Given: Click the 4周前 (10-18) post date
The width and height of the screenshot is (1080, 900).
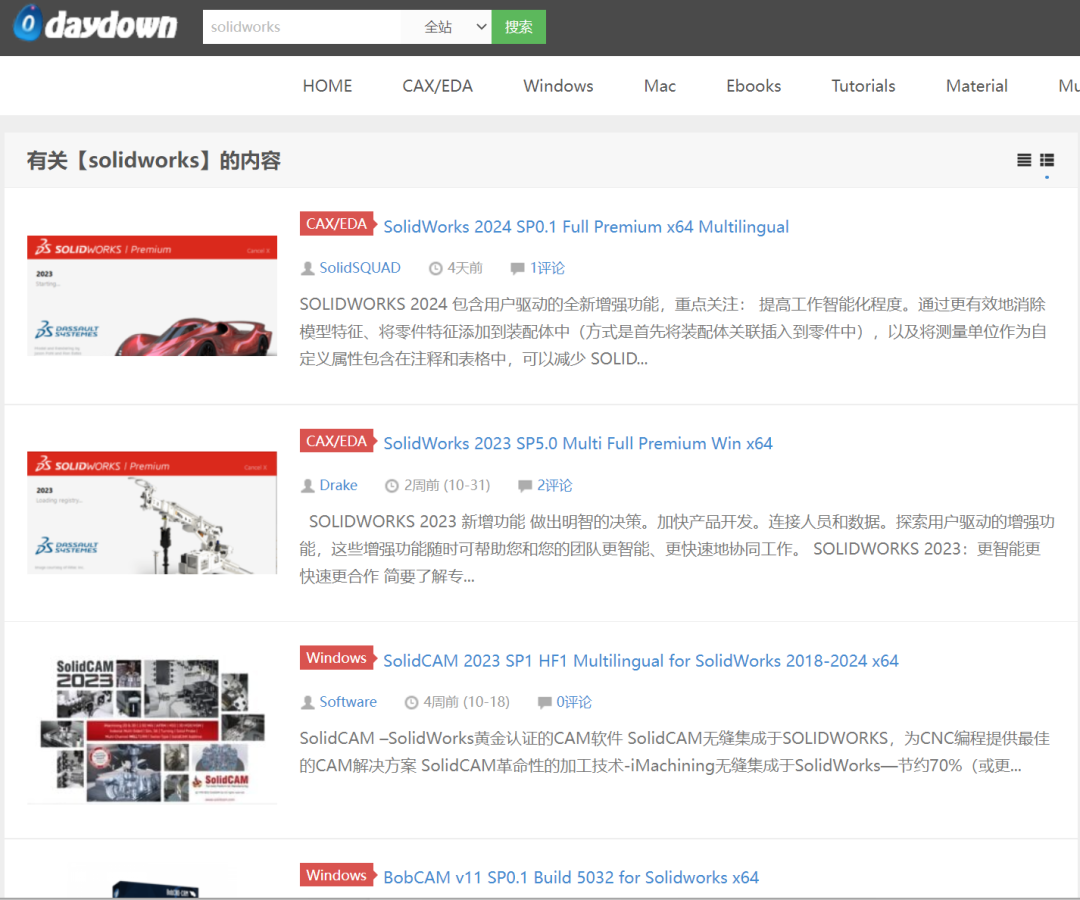Looking at the screenshot, I should click(x=466, y=702).
